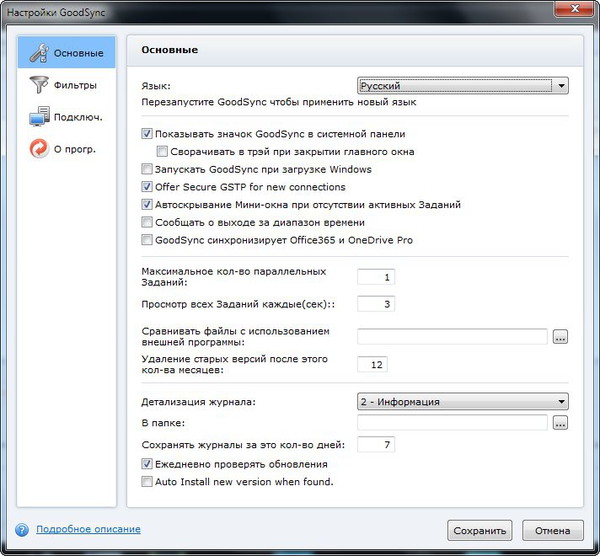This screenshot has height=556, width=600.
Task: Expand the Детализация журнала dropdown
Action: [463, 402]
